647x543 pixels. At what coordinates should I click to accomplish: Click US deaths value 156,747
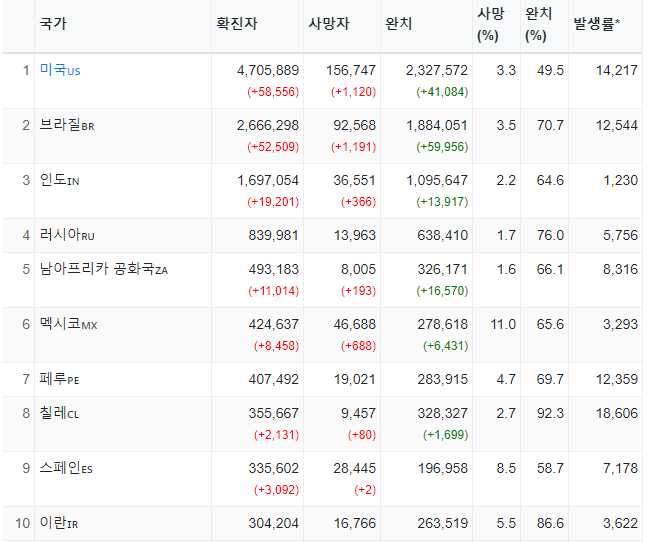[351, 70]
